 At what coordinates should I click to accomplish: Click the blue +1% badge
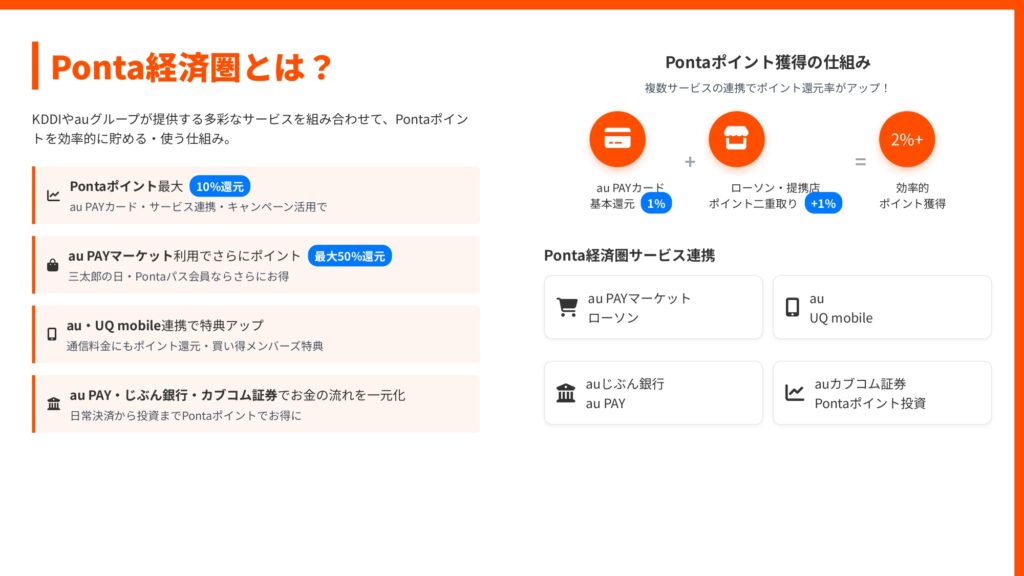point(823,203)
